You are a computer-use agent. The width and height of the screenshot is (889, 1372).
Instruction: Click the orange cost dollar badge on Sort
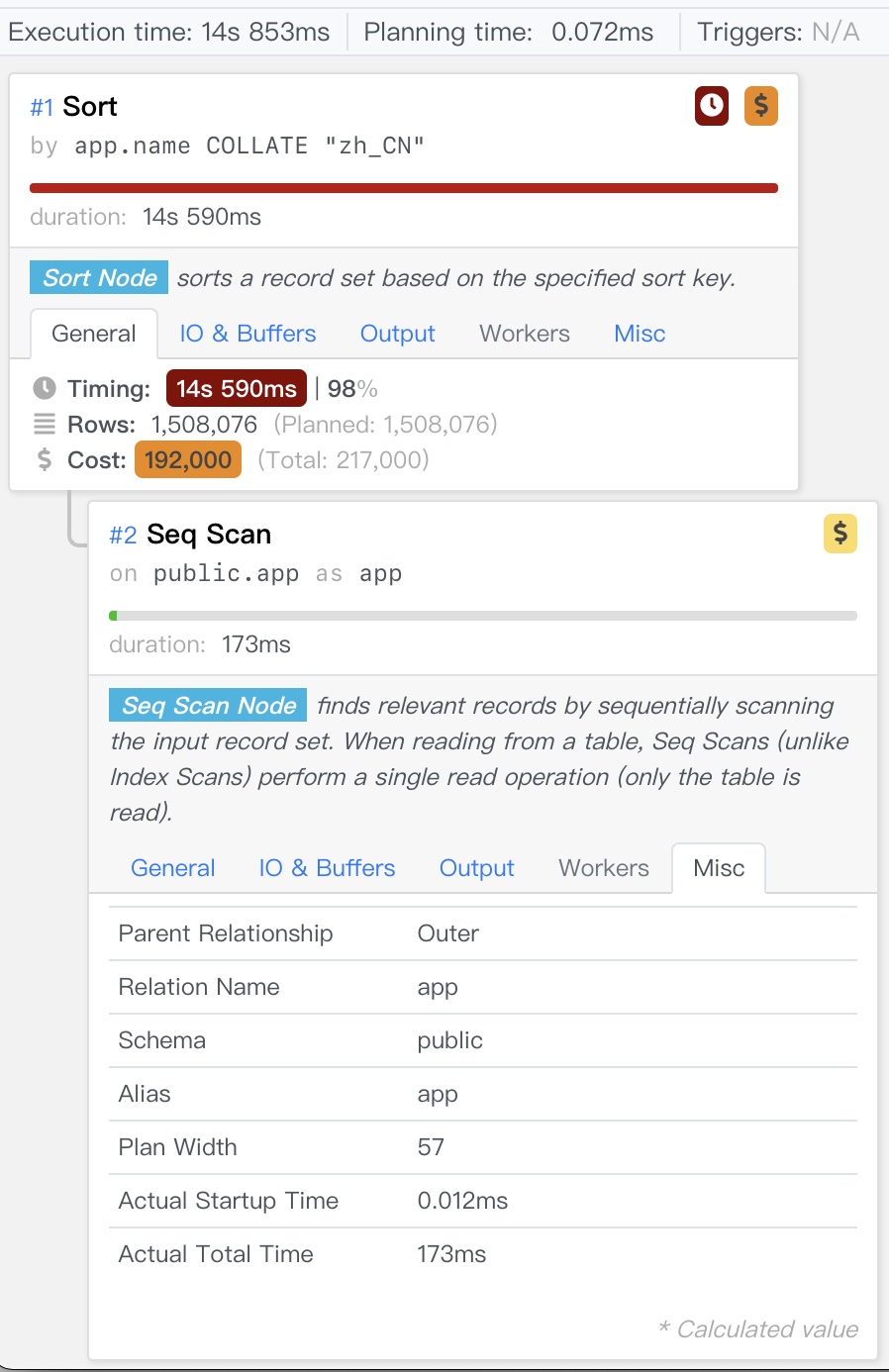click(760, 106)
